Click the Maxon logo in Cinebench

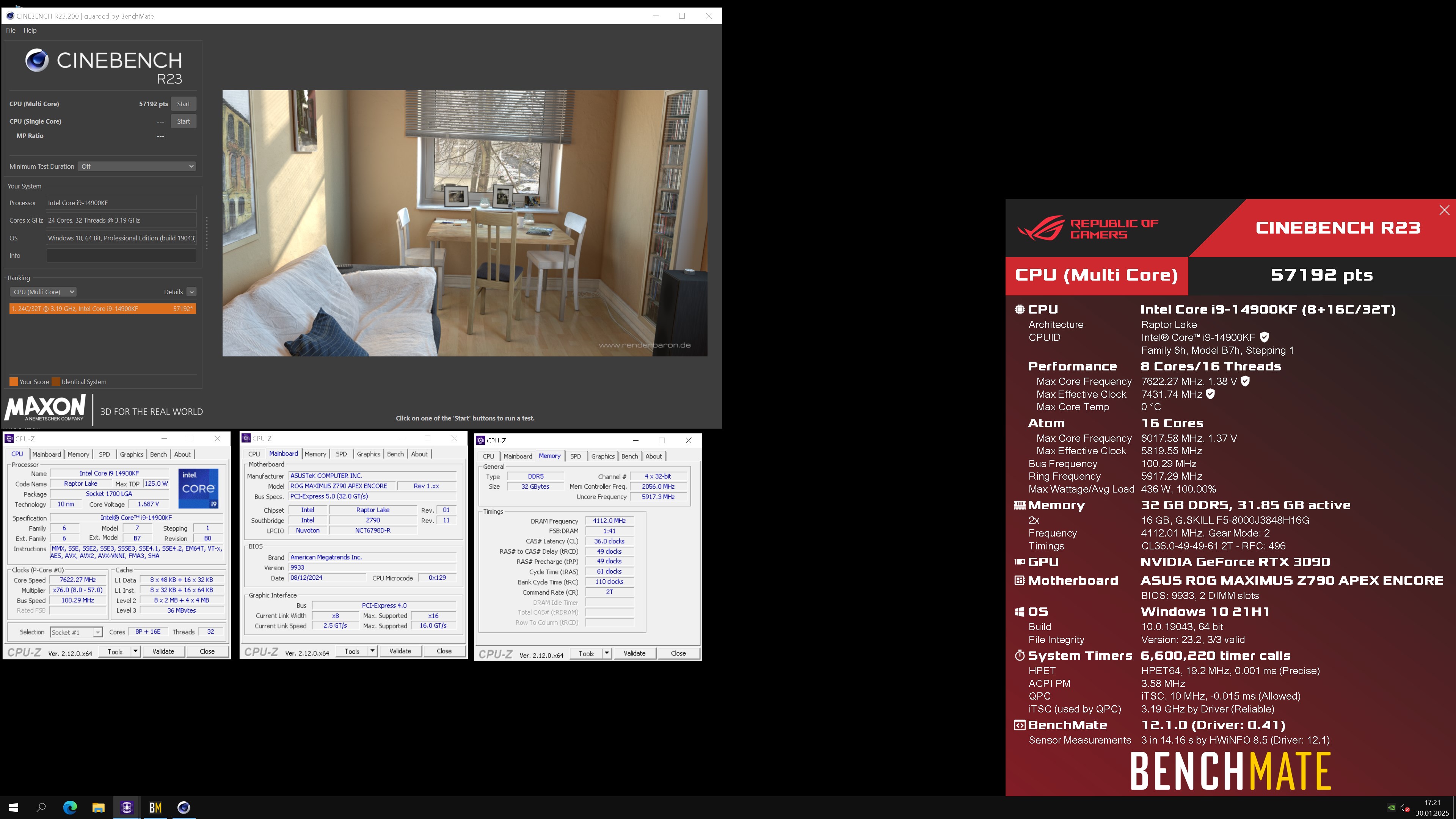(45, 408)
